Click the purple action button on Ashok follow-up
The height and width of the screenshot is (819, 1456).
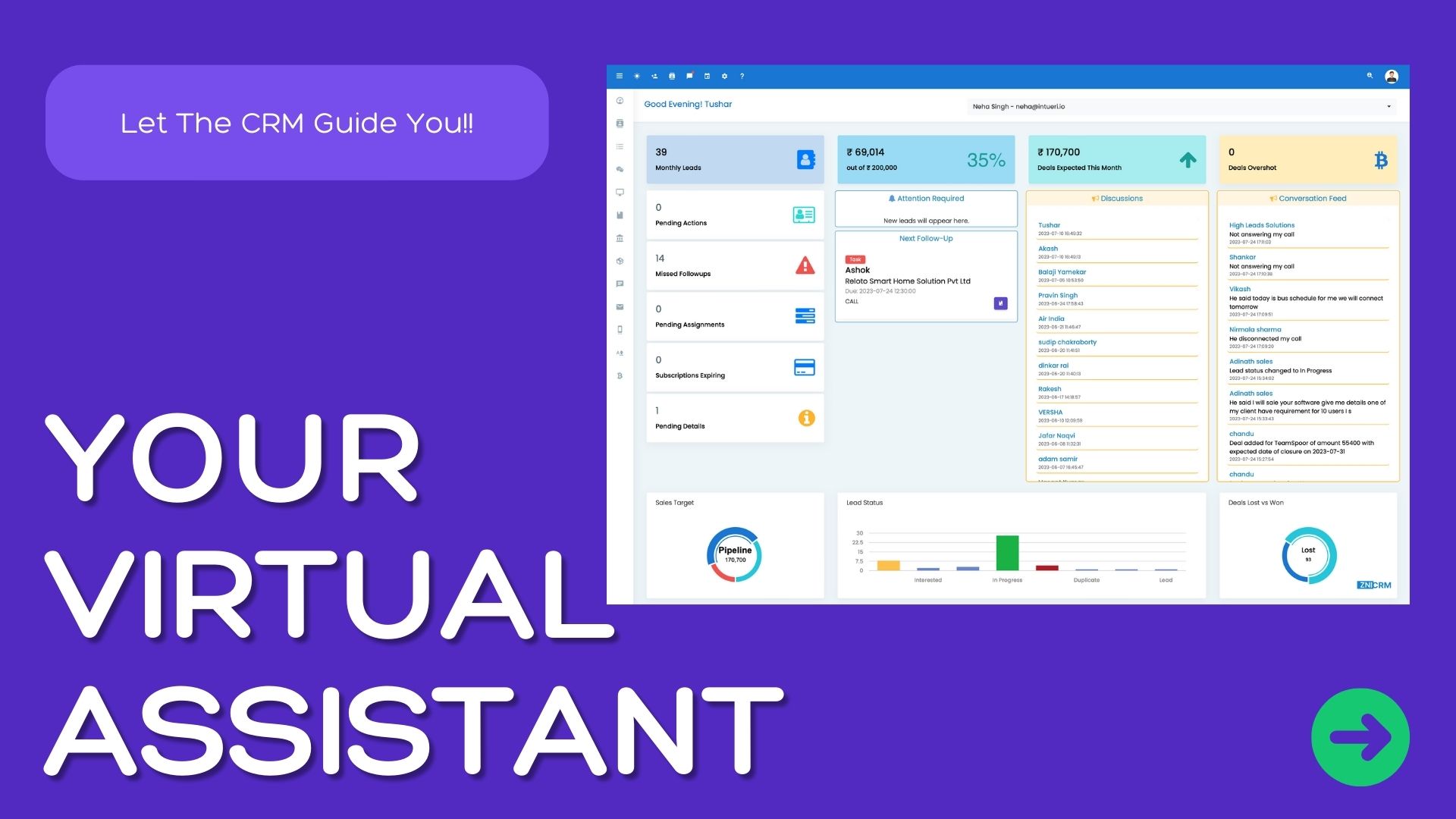(1000, 303)
